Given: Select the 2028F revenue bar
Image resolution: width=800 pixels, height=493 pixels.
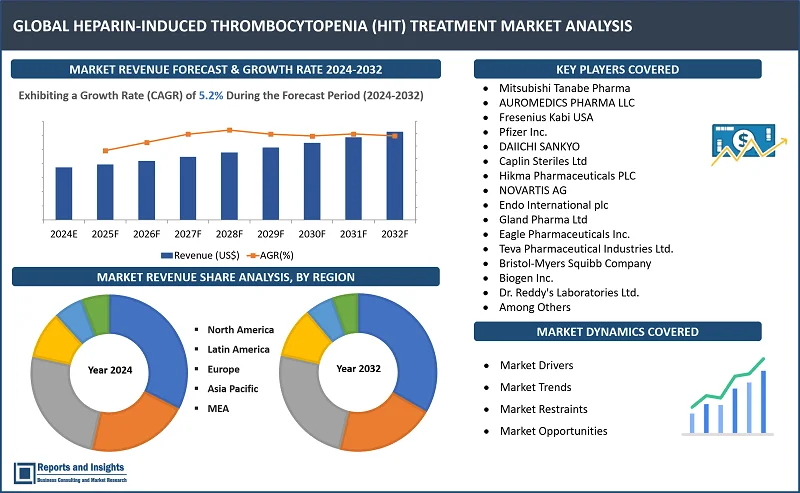Looking at the screenshot, I should (230, 186).
